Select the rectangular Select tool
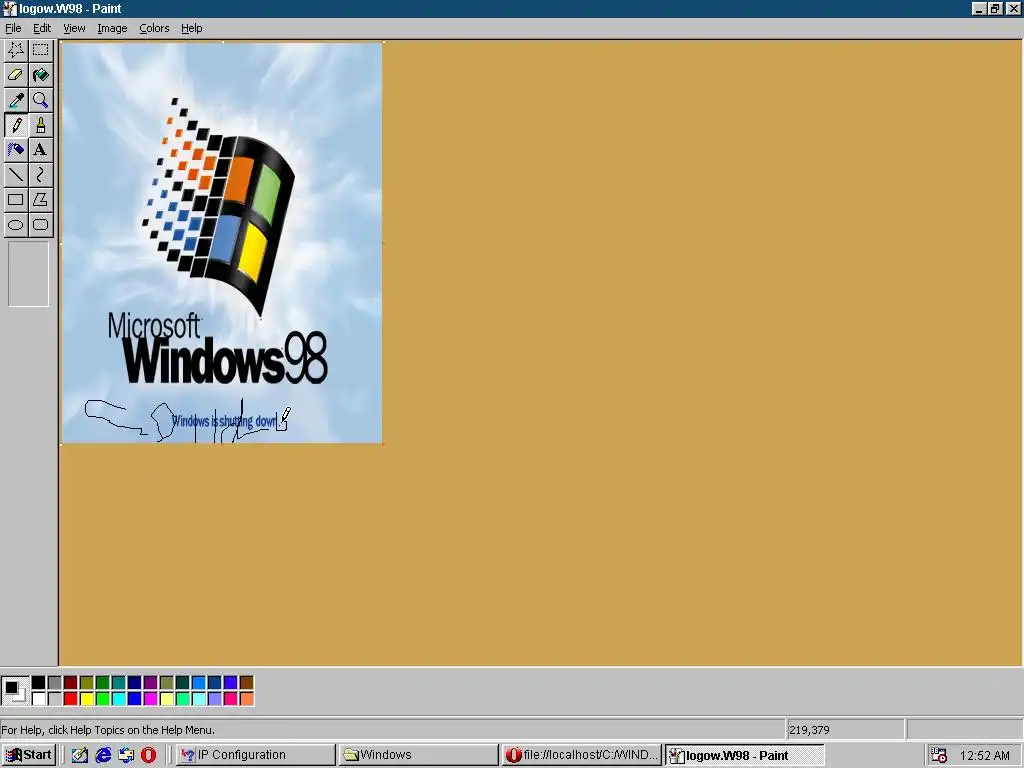The image size is (1024, 768). coord(40,50)
